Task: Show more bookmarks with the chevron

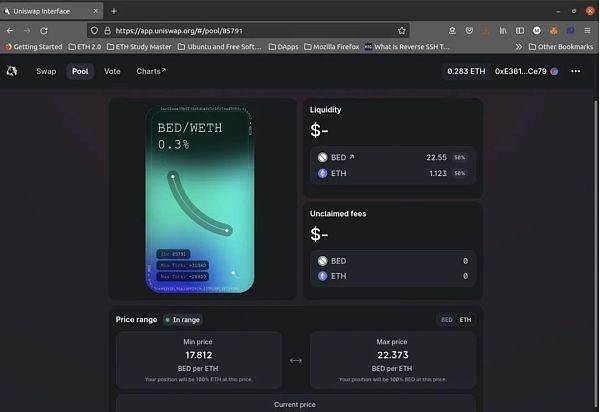Action: coord(518,47)
